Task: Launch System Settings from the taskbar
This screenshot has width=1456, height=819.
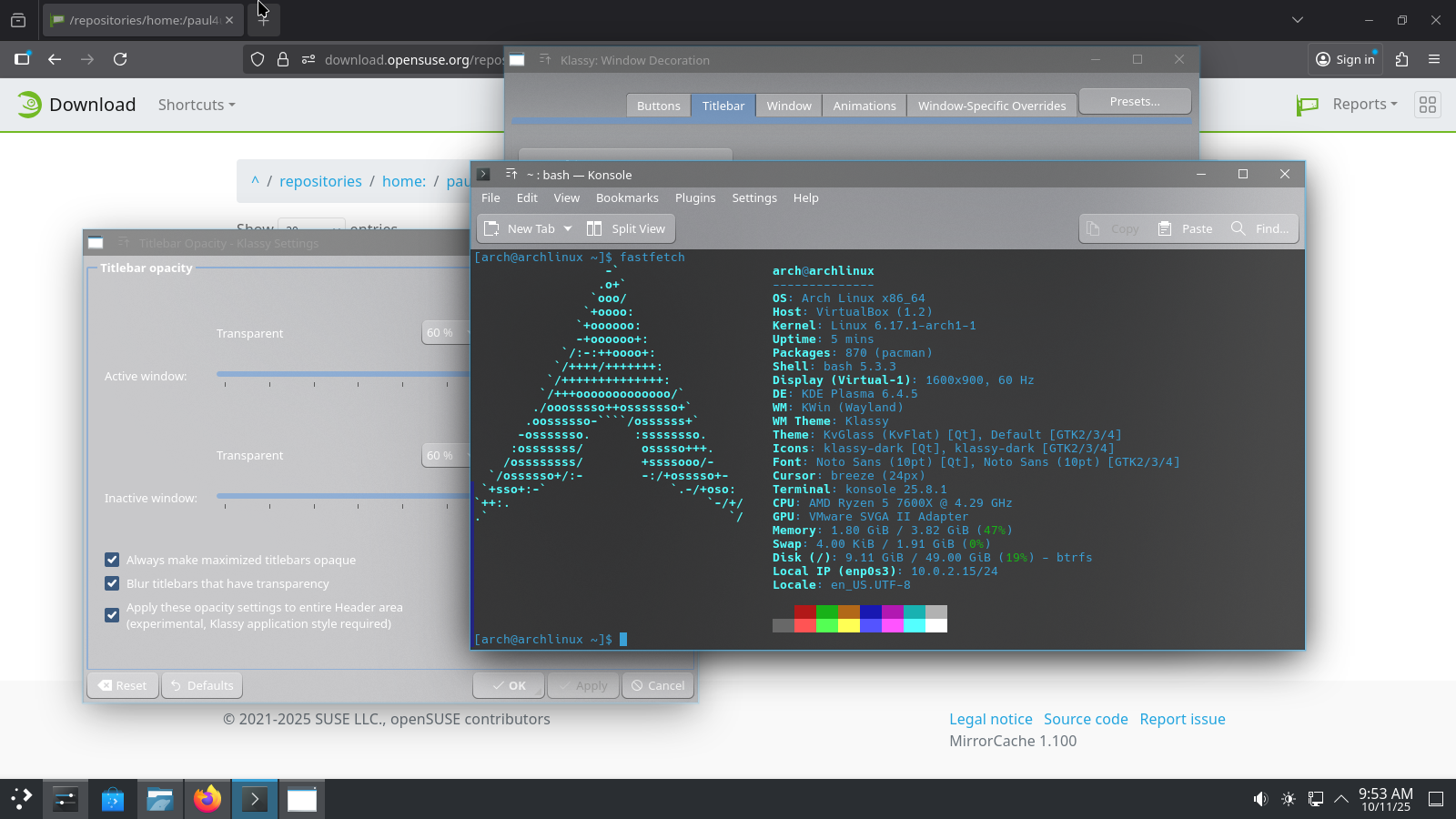Action: click(x=66, y=799)
